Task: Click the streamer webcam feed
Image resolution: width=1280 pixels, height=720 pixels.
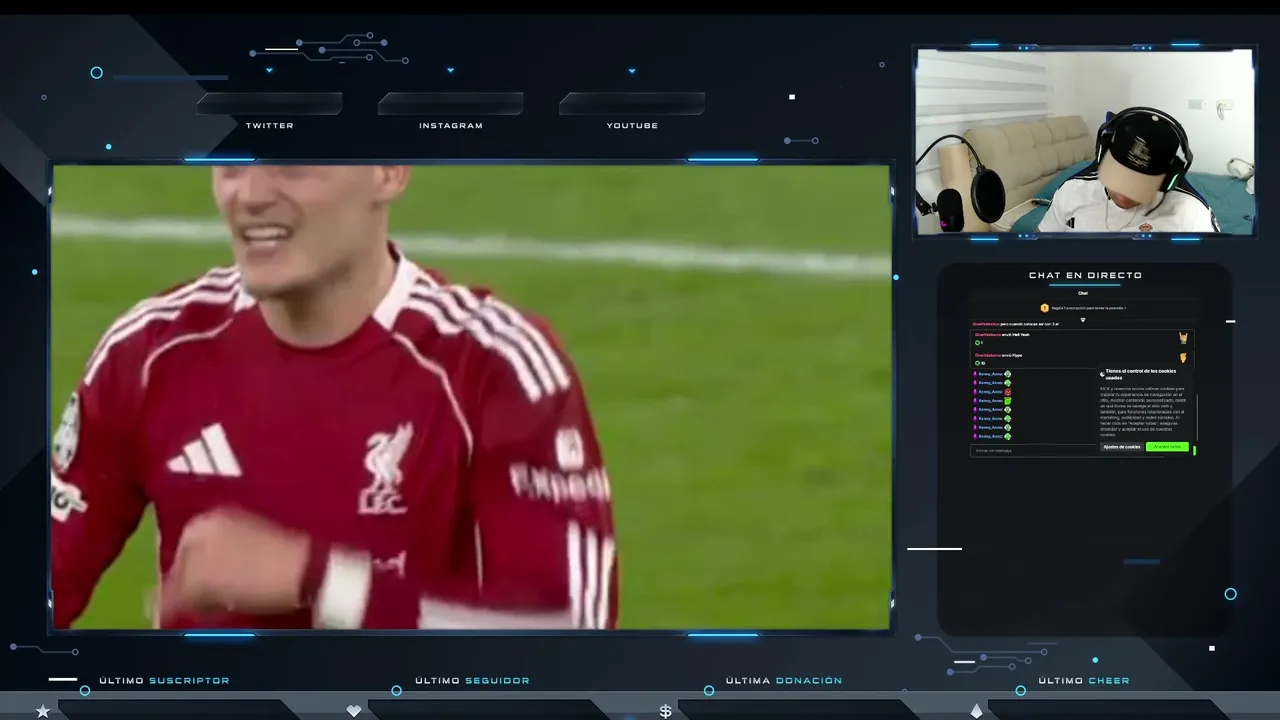Action: tap(1085, 142)
